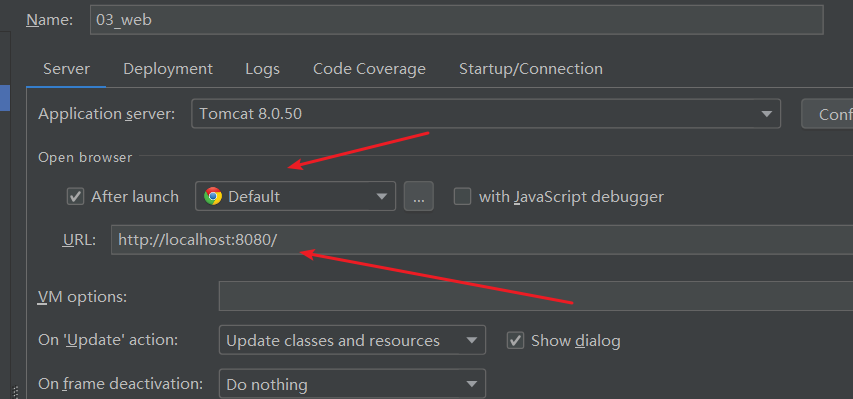Switch to the Deployment tab
Screen dimensions: 853x399
point(168,69)
